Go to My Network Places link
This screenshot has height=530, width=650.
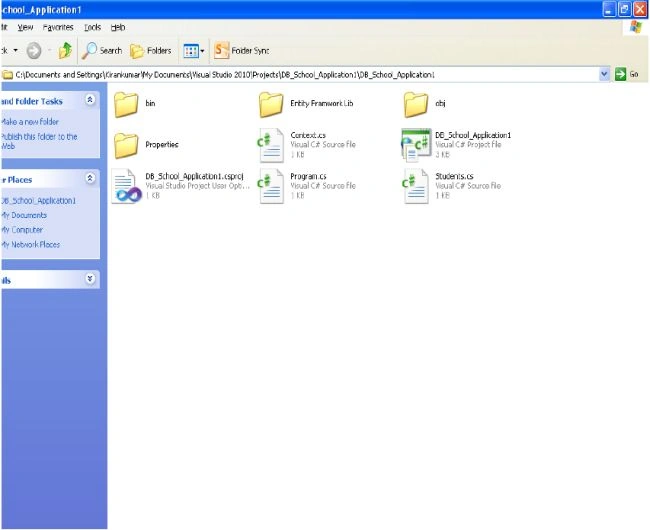click(x=31, y=244)
